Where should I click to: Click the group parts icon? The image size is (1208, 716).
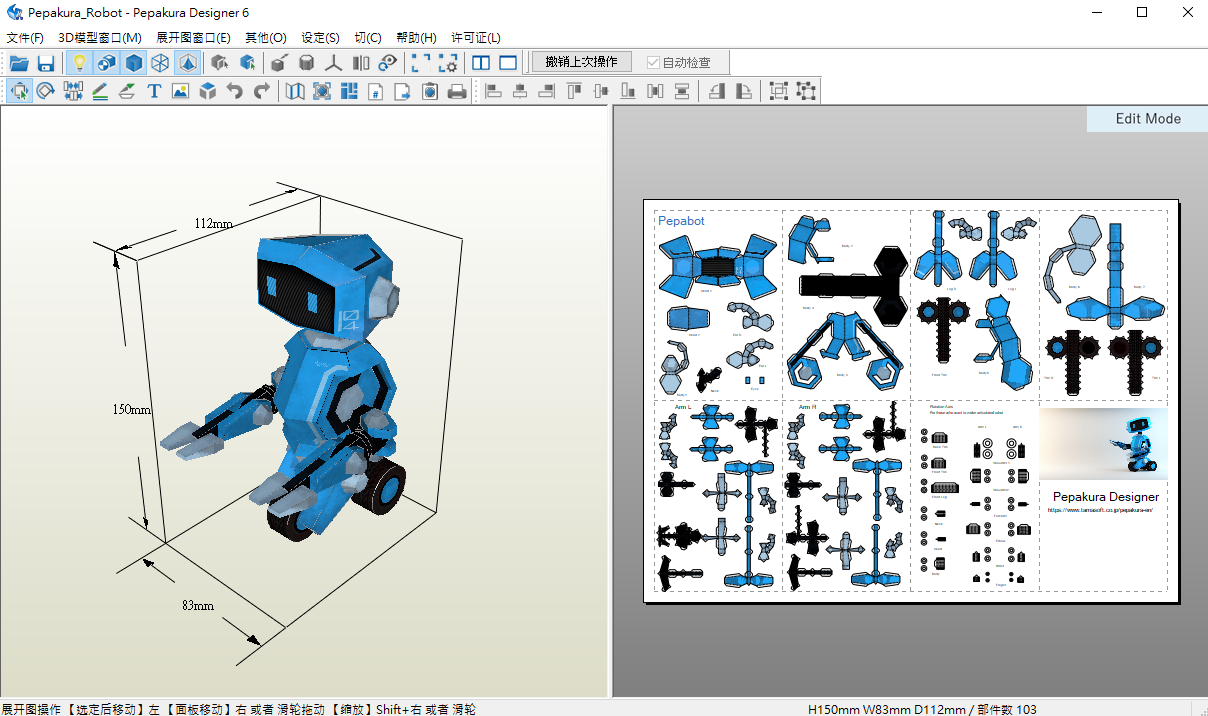(779, 91)
